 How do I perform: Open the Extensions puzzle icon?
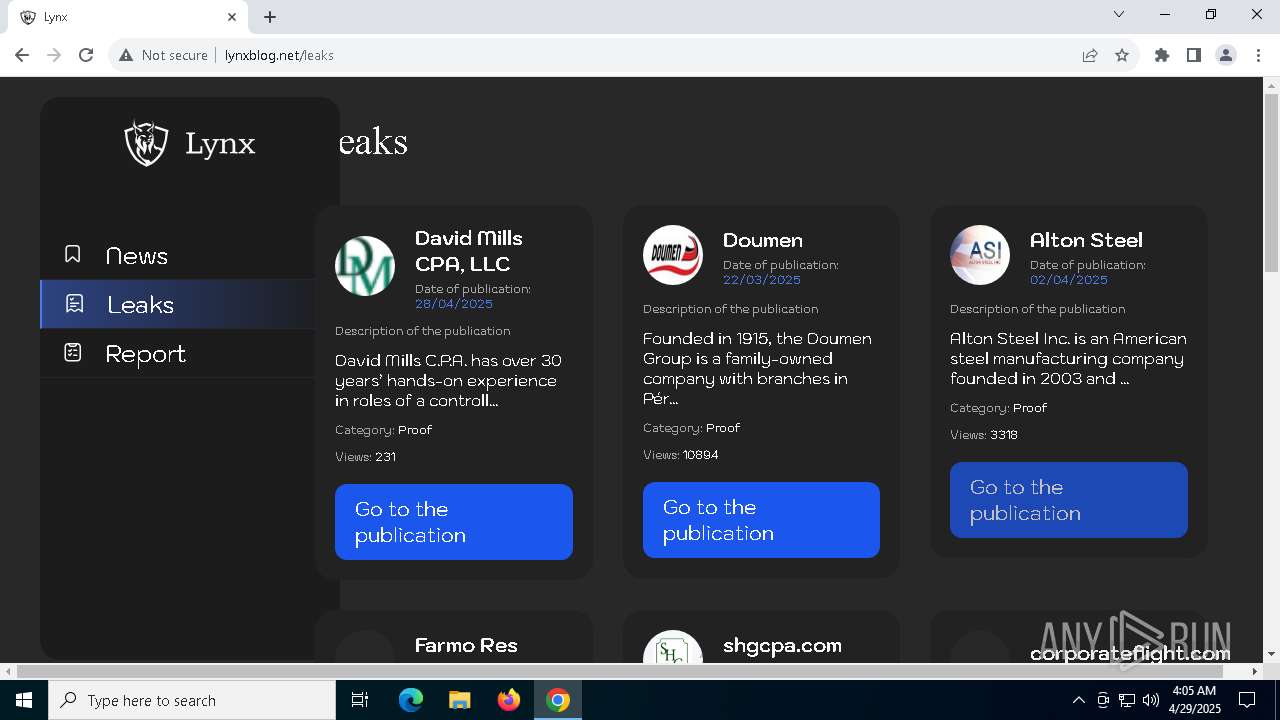point(1162,55)
